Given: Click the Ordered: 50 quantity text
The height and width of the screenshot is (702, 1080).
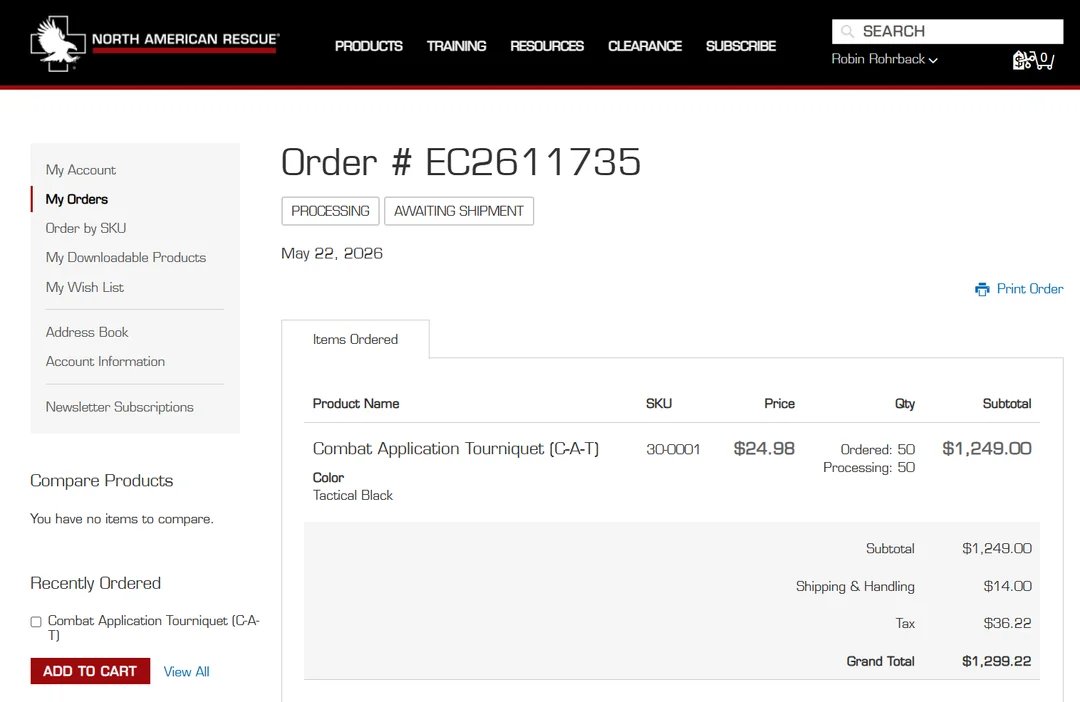Looking at the screenshot, I should [878, 449].
